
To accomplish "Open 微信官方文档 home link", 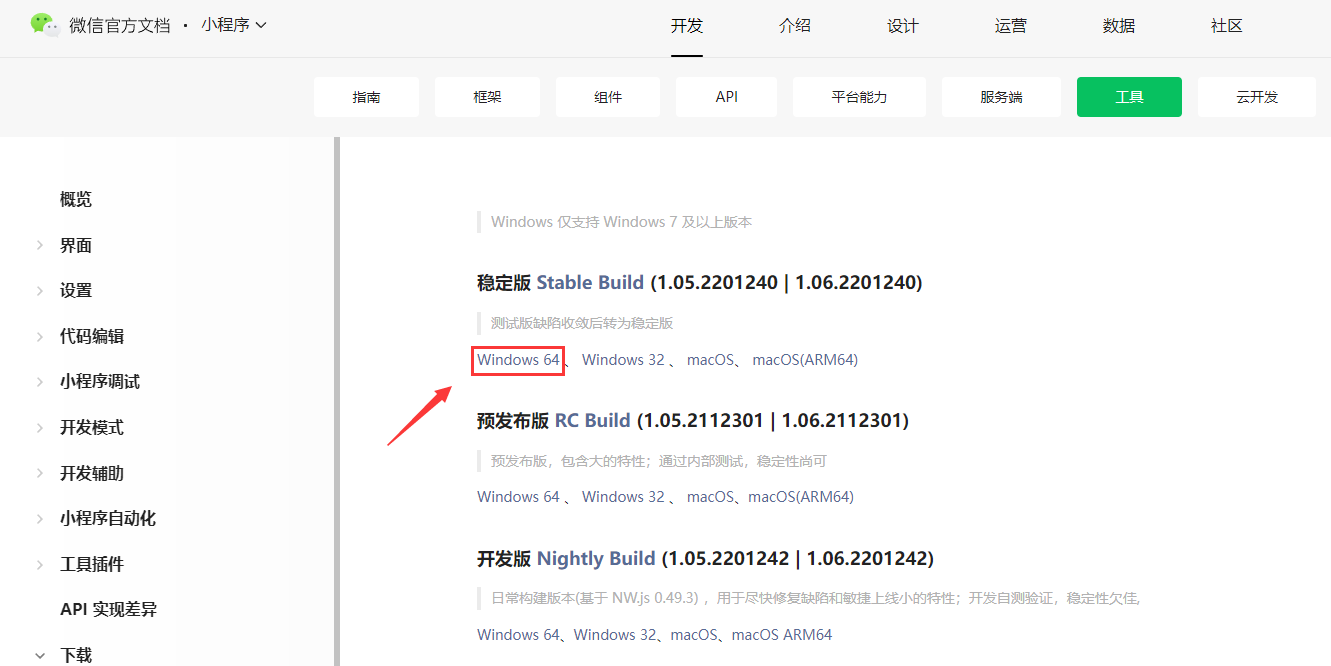I will tap(120, 26).
